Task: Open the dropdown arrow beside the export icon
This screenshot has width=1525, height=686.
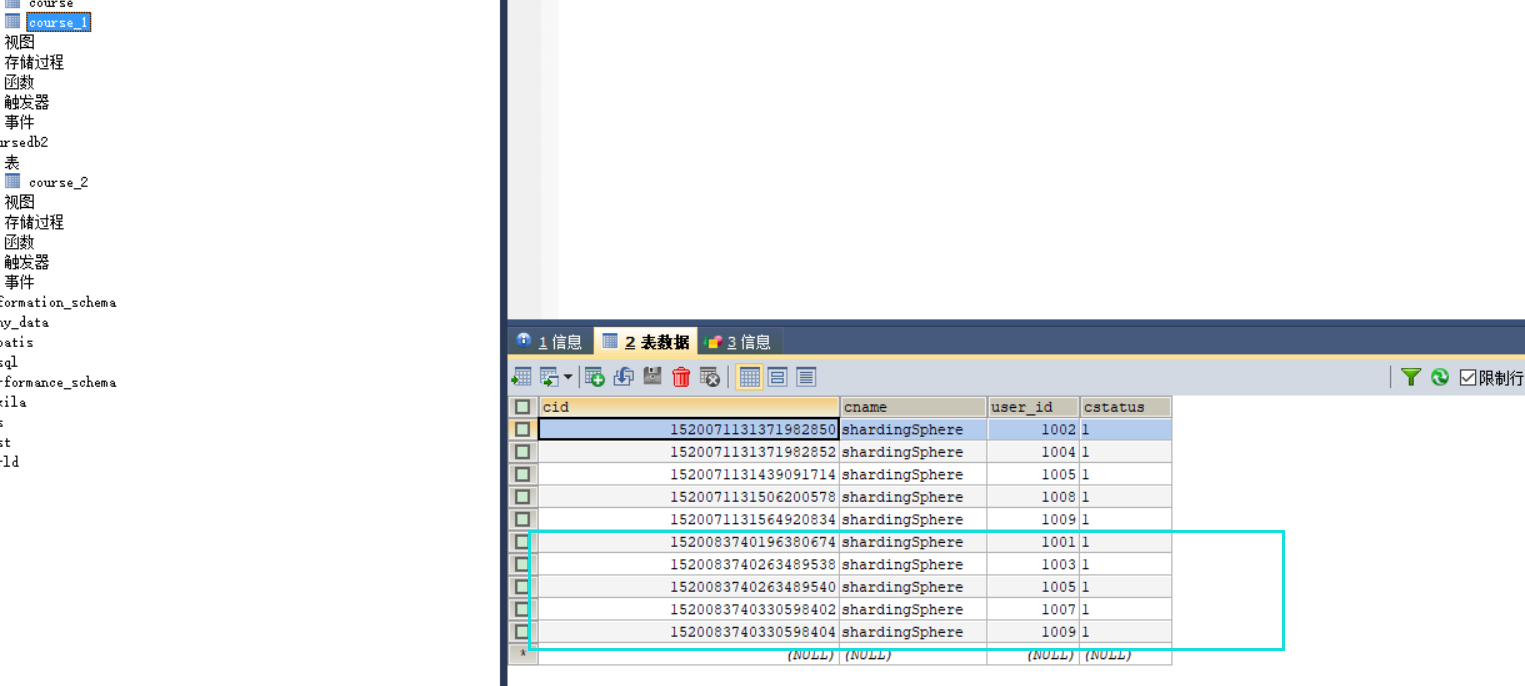Action: pyautogui.click(x=568, y=377)
